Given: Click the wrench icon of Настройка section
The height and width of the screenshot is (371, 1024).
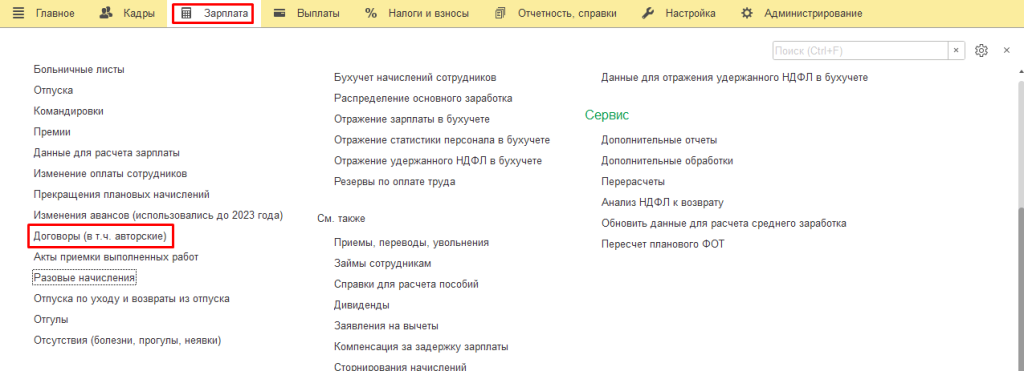Looking at the screenshot, I should coord(648,13).
